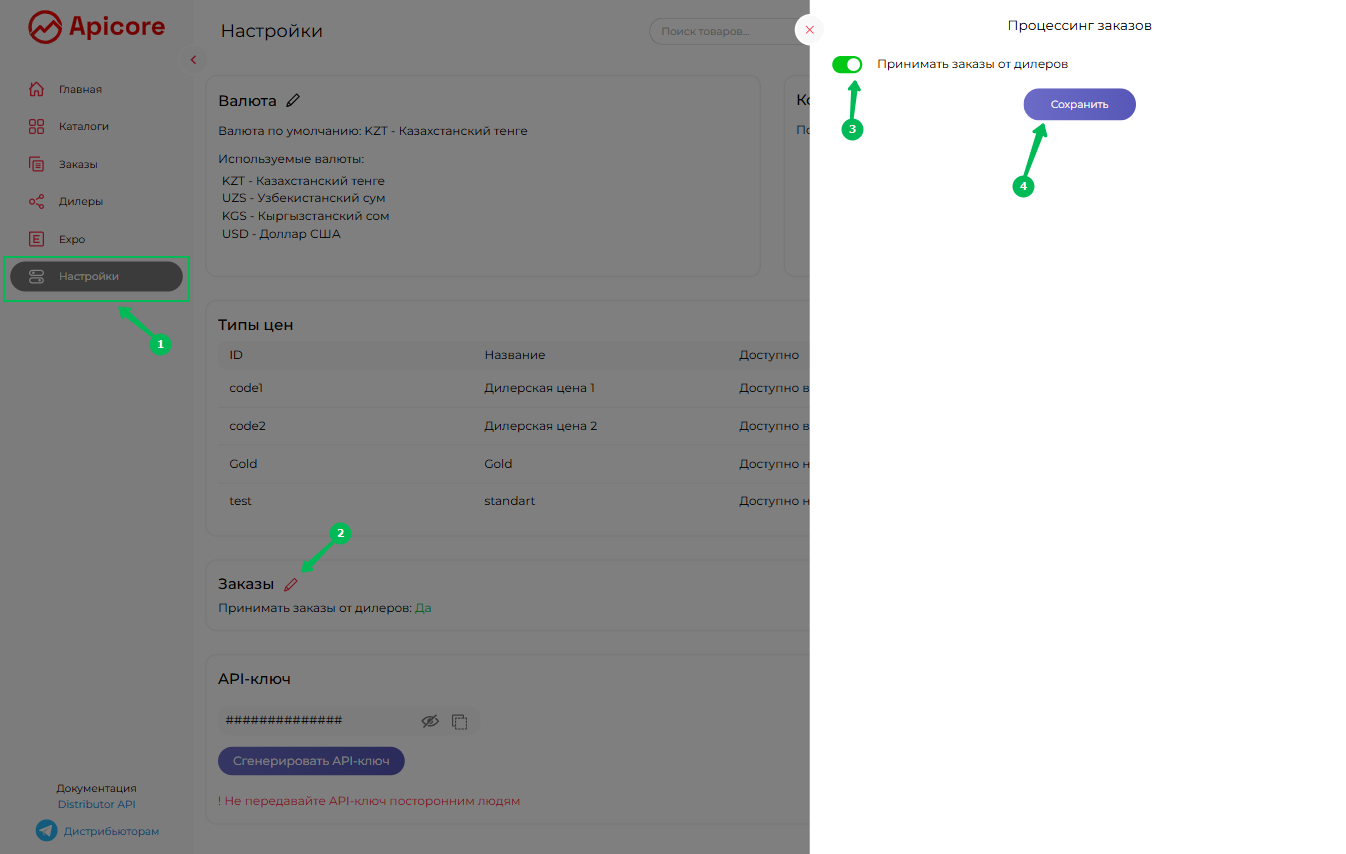Image resolution: width=1346 pixels, height=854 pixels.
Task: Toggle Принимать заказы от дилеров switch
Action: coord(847,64)
